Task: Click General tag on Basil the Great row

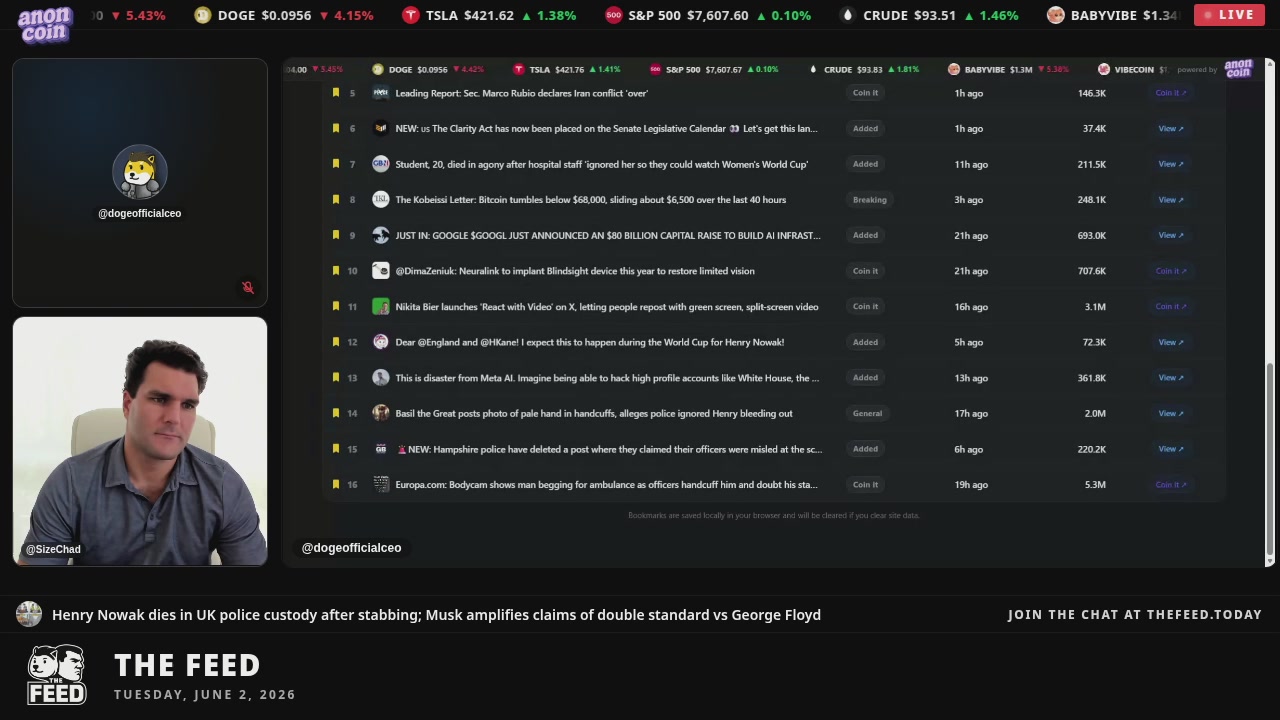Action: (x=868, y=413)
